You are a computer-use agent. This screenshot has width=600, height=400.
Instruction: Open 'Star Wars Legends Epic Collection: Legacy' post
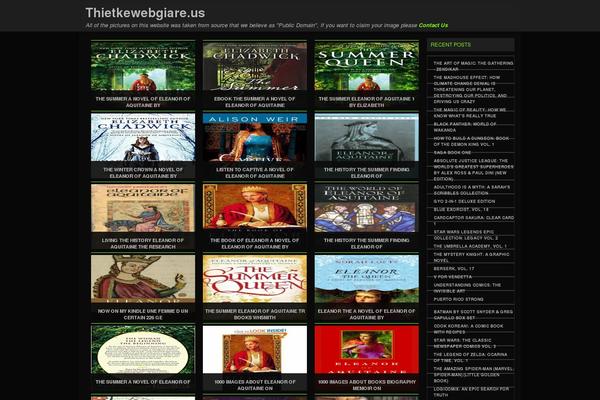(466, 235)
